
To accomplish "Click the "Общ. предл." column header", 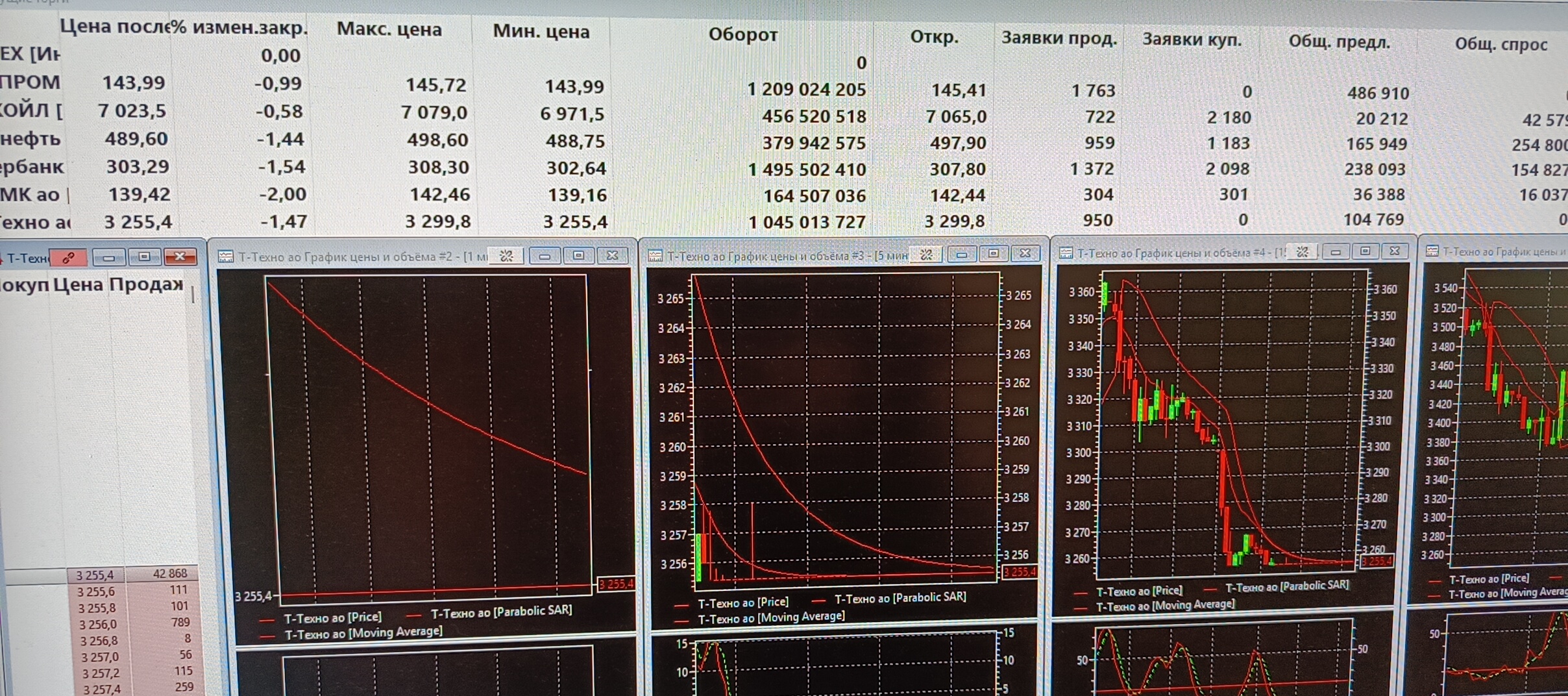I will click(x=1340, y=42).
